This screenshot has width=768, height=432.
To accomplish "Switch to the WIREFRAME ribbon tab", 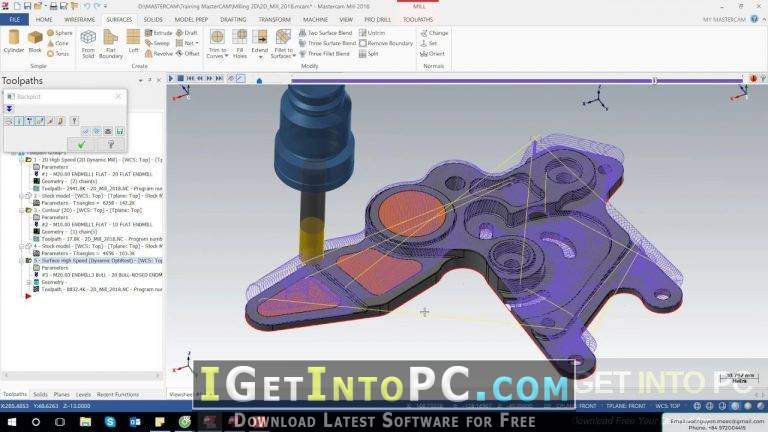I will click(79, 20).
